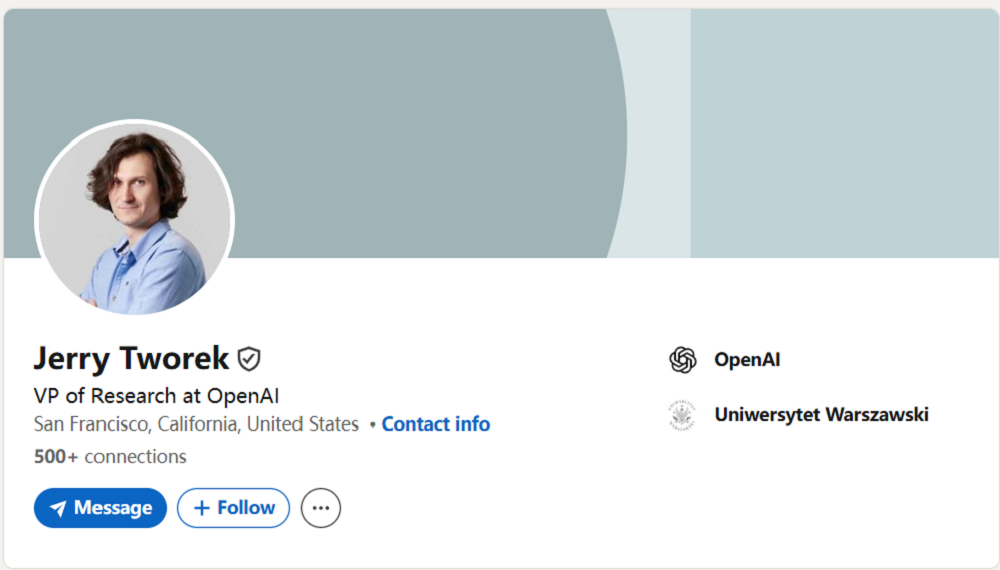Click the verification shield badge beside the name
Viewport: 1000px width, 570px height.
click(x=249, y=359)
